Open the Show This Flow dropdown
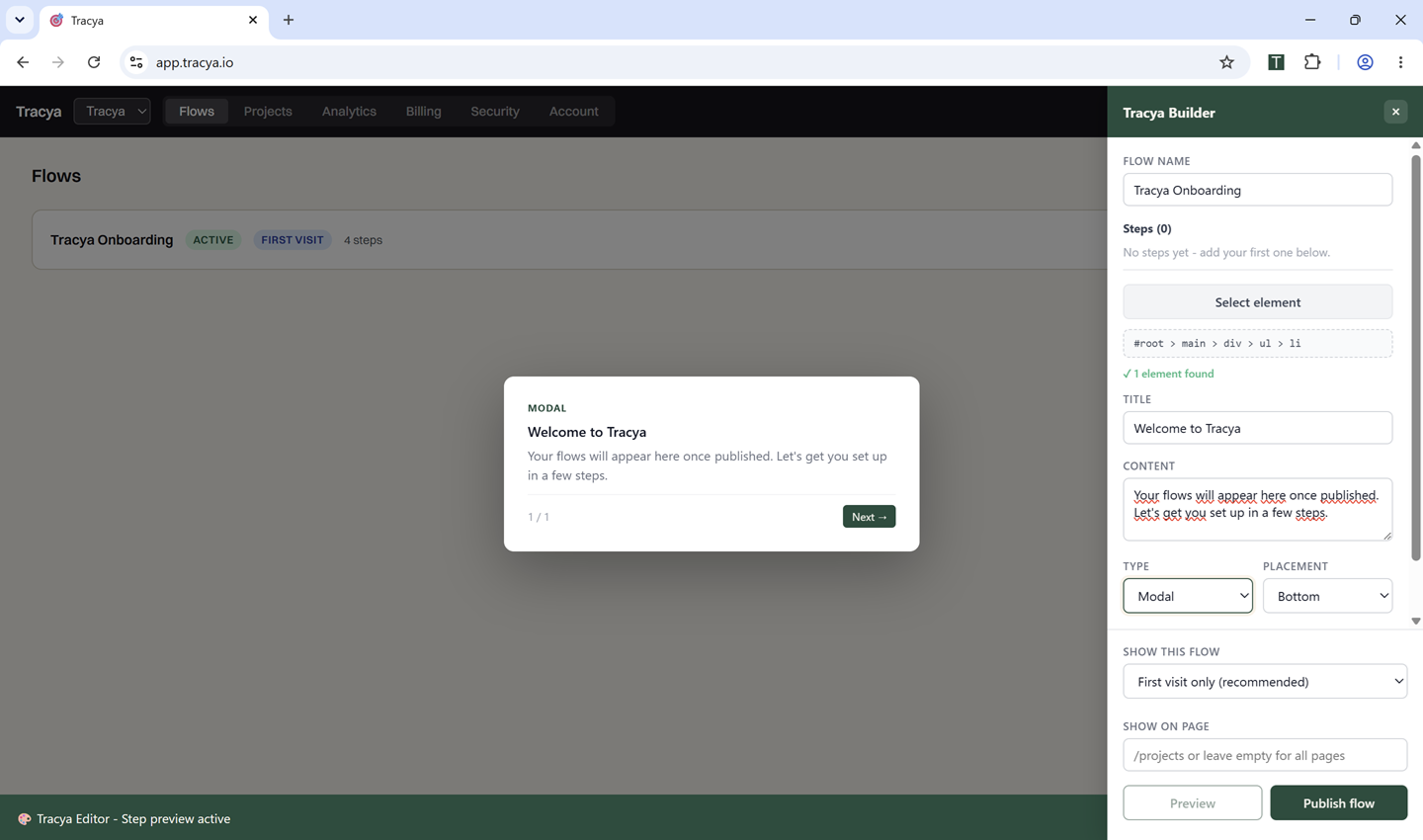 point(1265,681)
